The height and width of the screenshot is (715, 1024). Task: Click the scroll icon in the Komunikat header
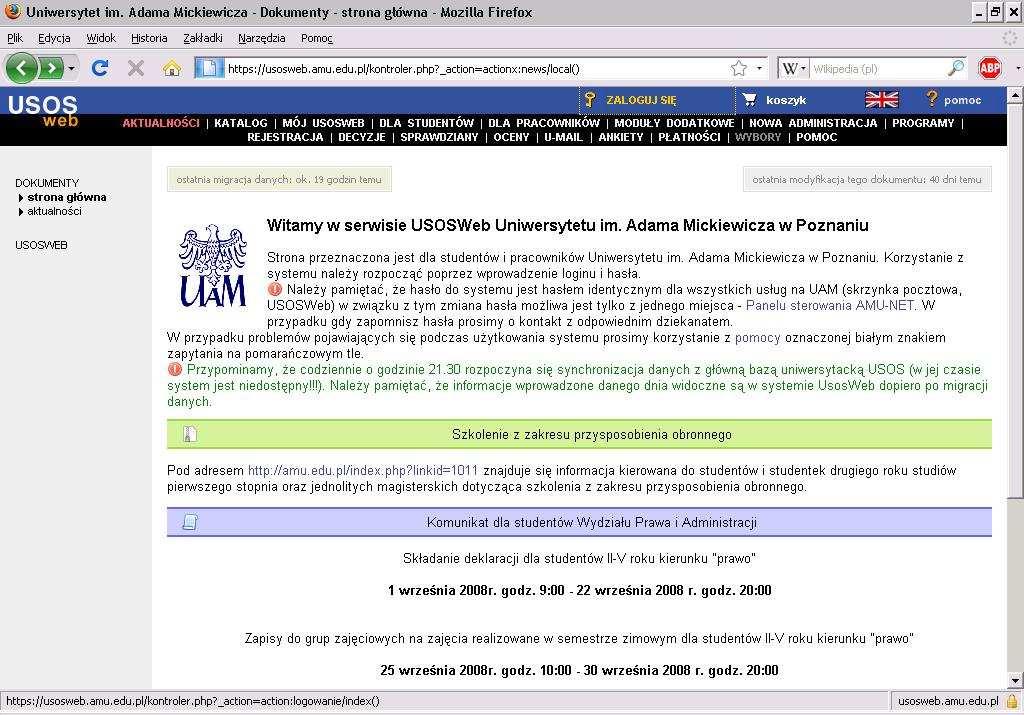click(190, 522)
